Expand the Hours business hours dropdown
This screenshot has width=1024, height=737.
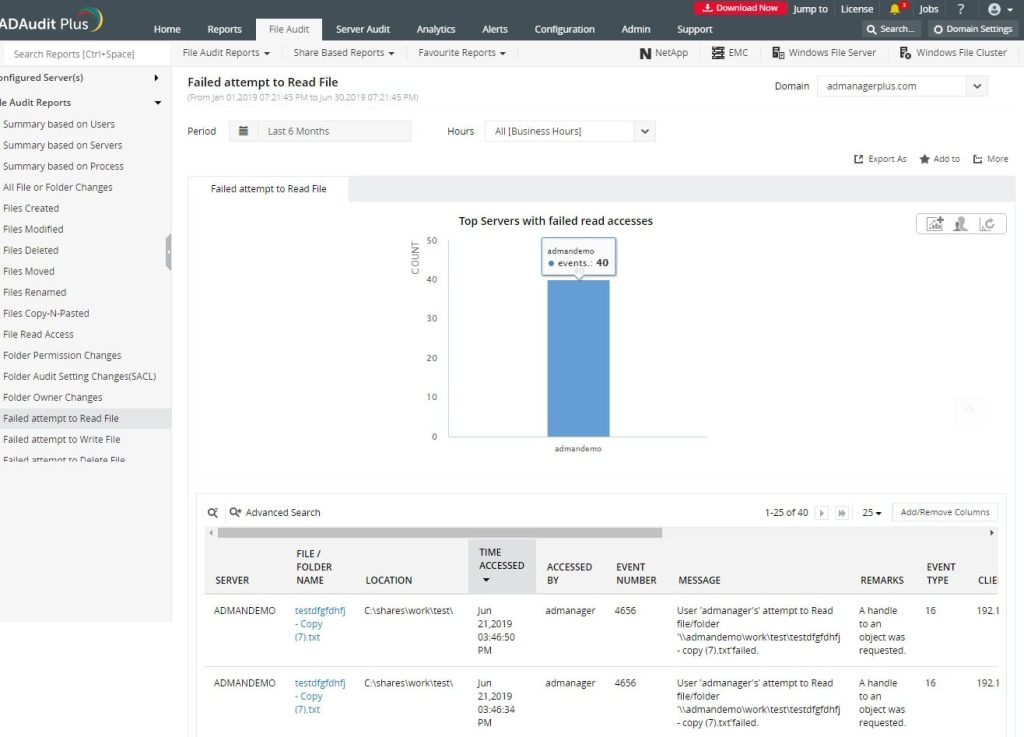click(x=569, y=131)
